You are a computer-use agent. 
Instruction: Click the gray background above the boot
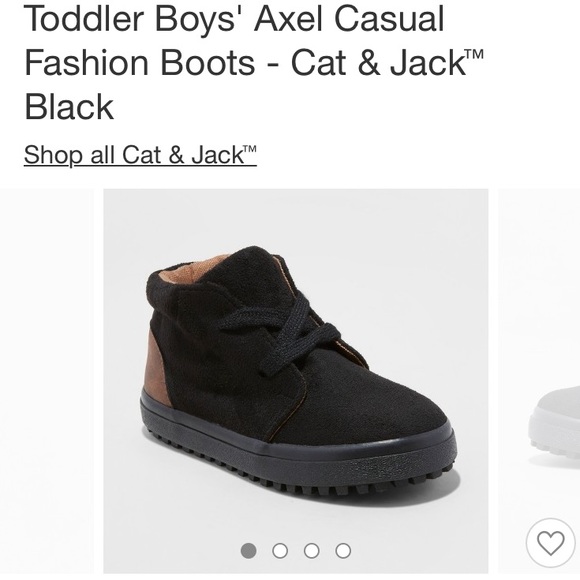click(x=296, y=216)
